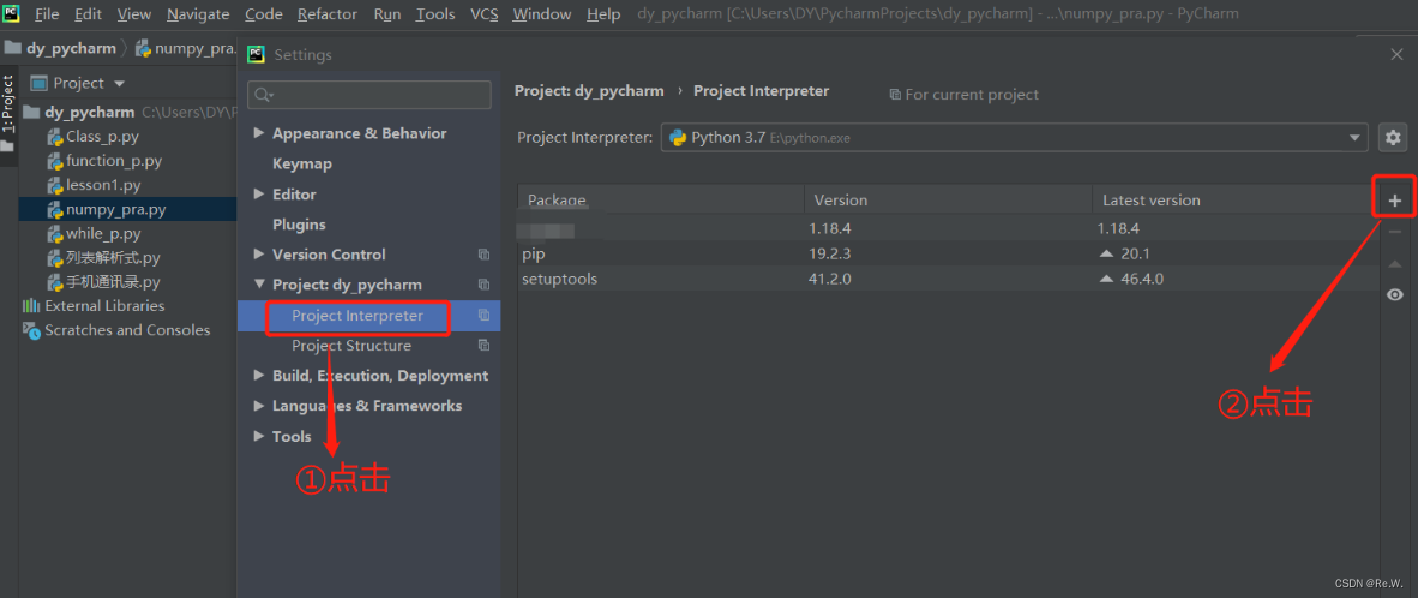Open the Project view dropdown arrow
This screenshot has height=598, width=1419.
120,83
